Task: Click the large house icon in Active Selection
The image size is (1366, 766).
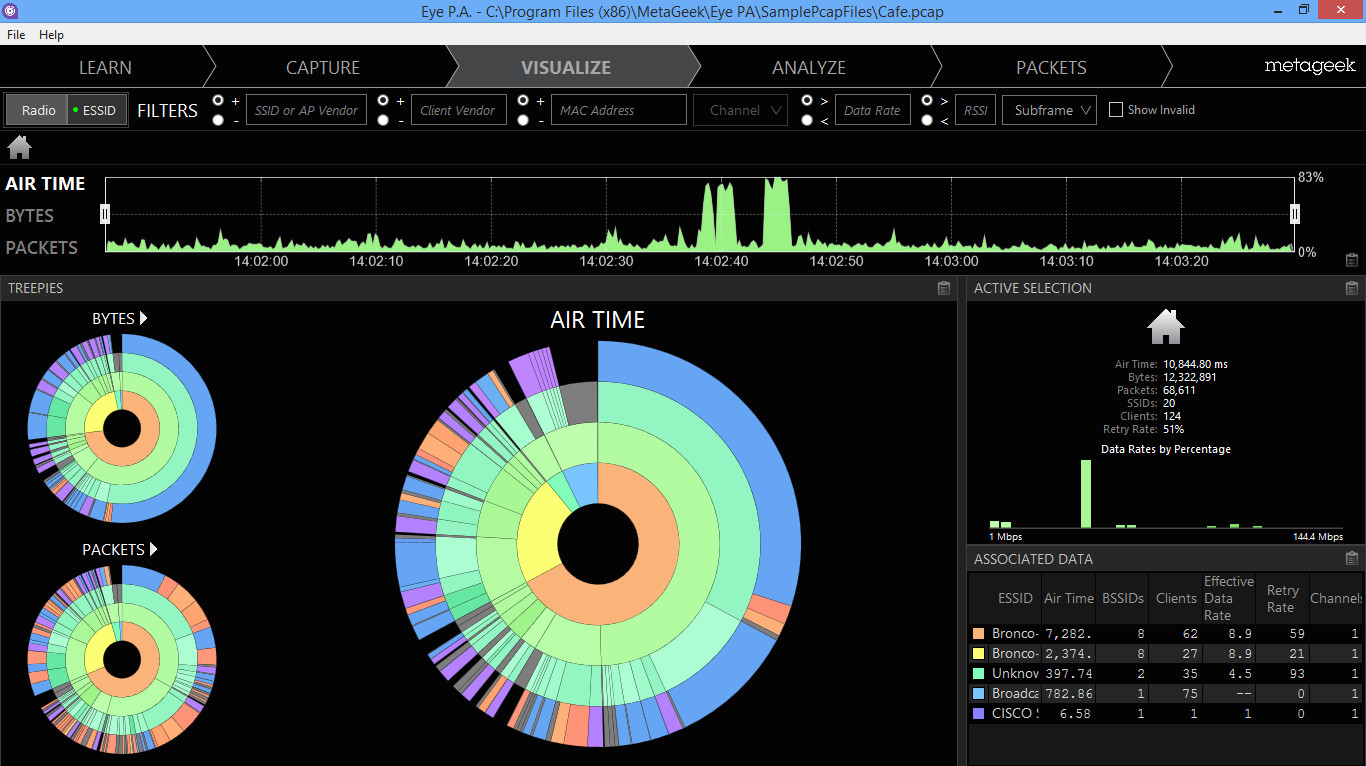Action: coord(1166,327)
